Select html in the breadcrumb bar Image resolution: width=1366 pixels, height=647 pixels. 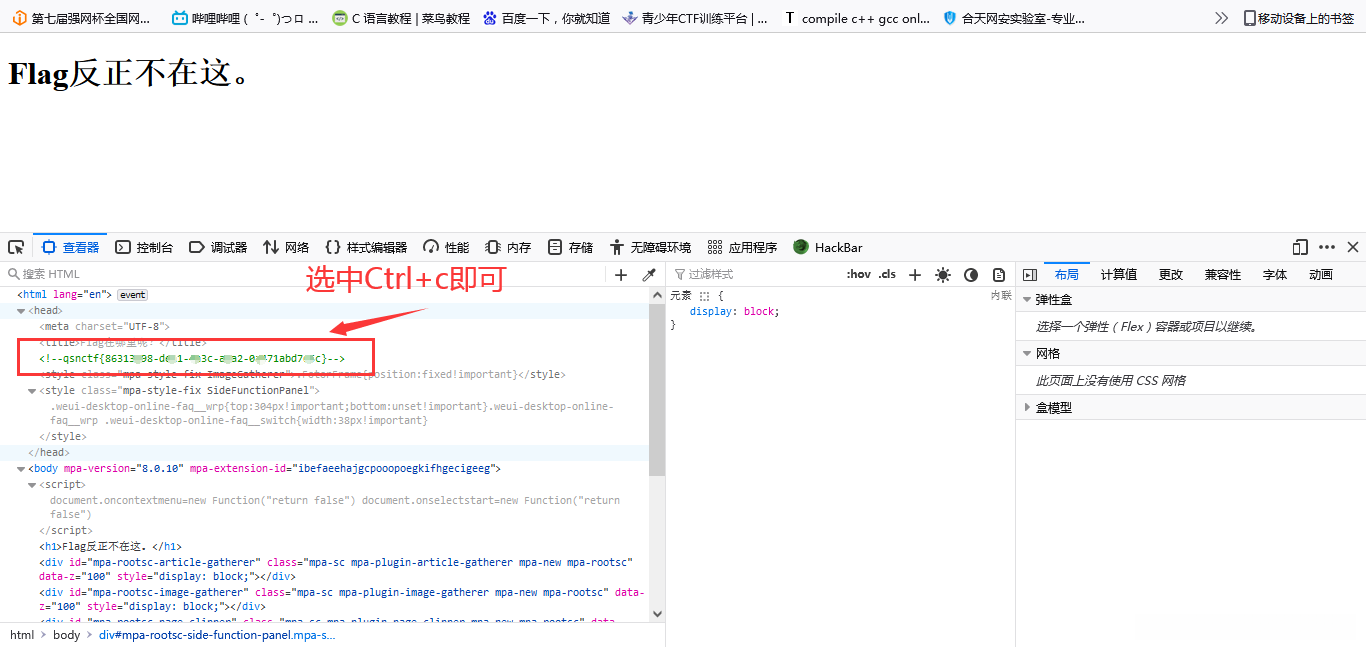[22, 635]
